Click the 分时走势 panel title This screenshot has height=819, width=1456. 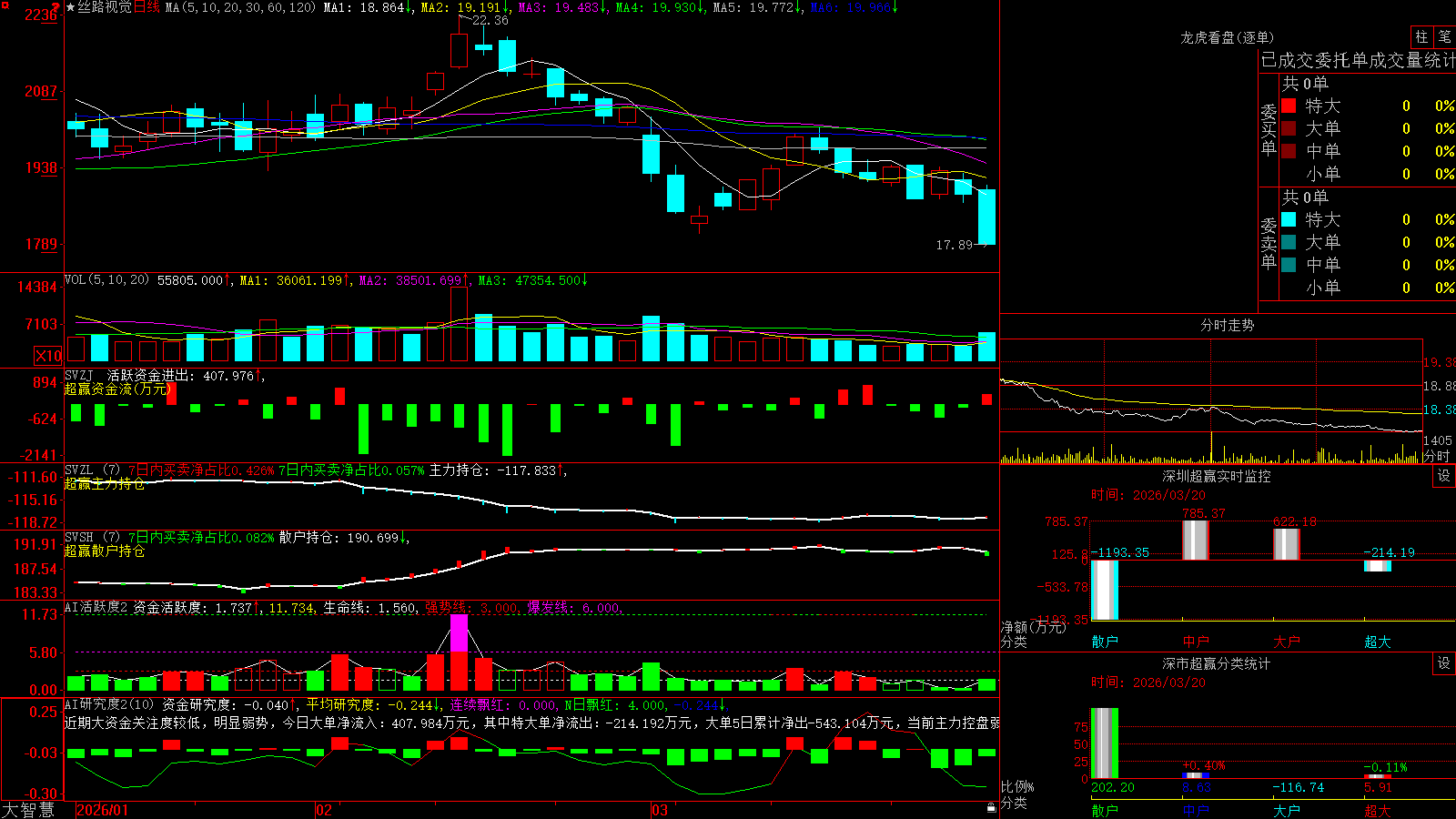point(1227,325)
